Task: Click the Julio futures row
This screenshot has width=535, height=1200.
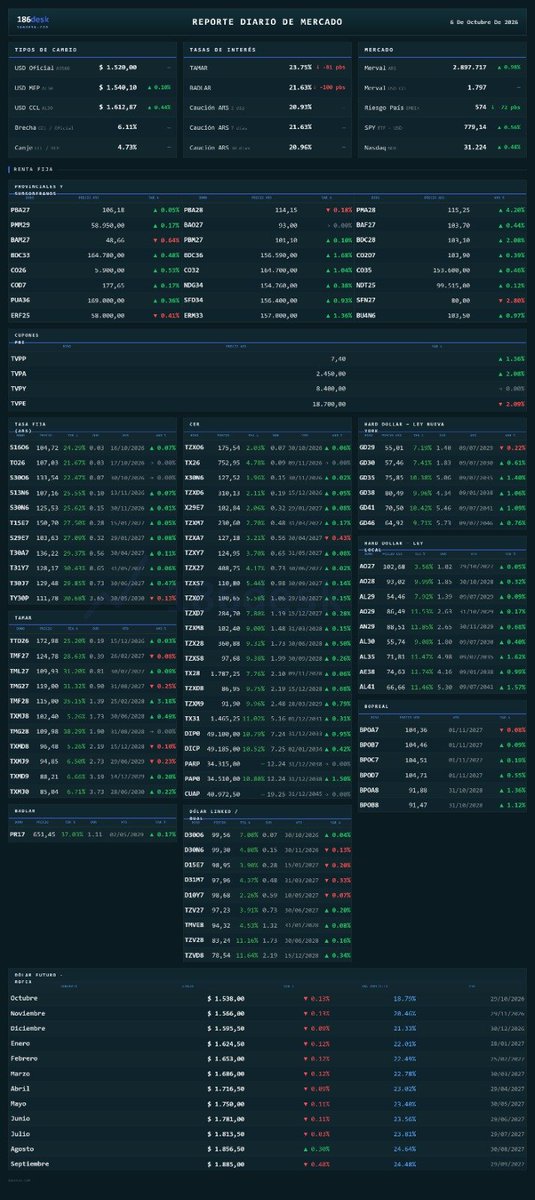Action: pos(267,1134)
